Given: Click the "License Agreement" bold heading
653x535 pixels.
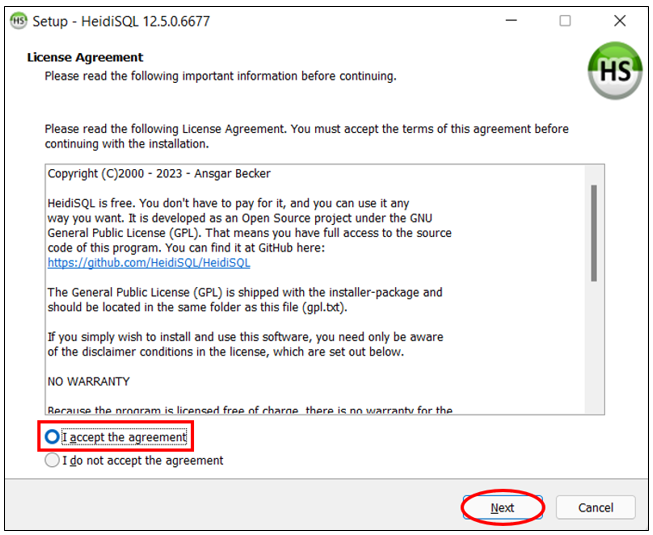Looking at the screenshot, I should [x=85, y=57].
